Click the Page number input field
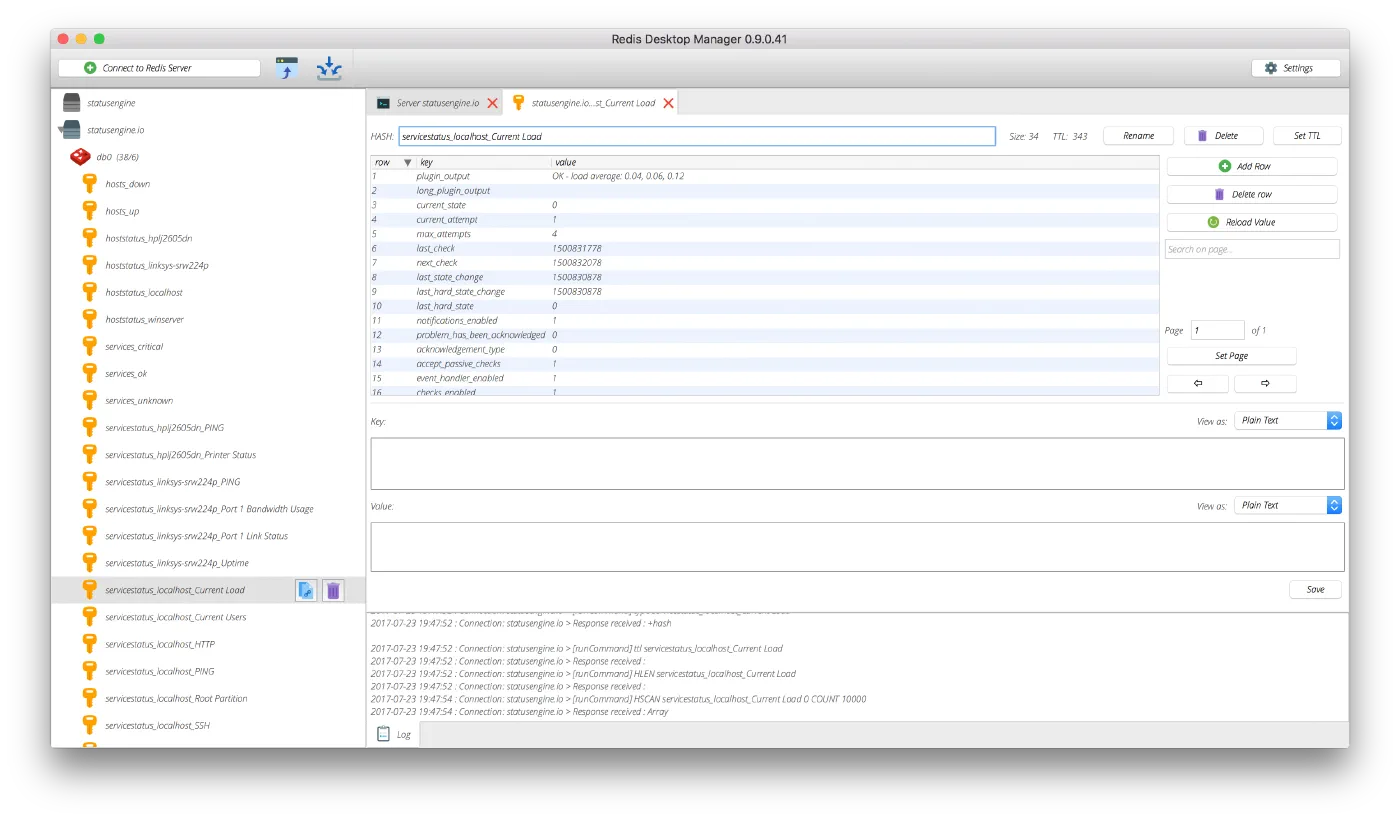Viewport: 1400px width, 820px height. coord(1218,330)
